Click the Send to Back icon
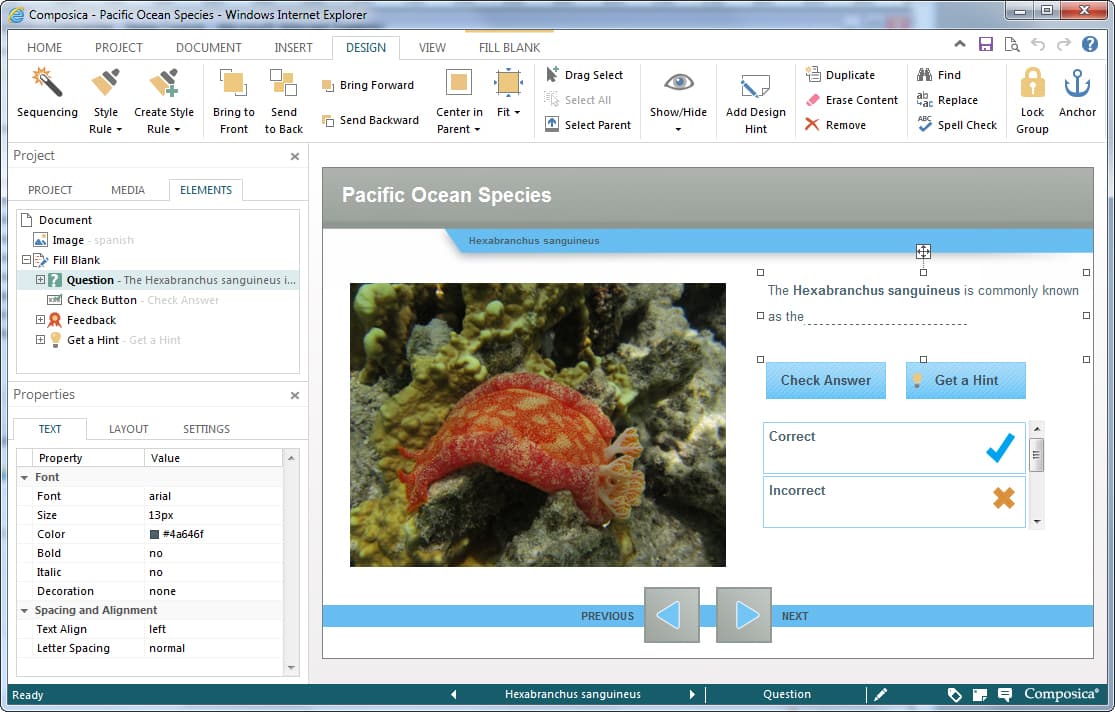The height and width of the screenshot is (712, 1115). coord(283,85)
